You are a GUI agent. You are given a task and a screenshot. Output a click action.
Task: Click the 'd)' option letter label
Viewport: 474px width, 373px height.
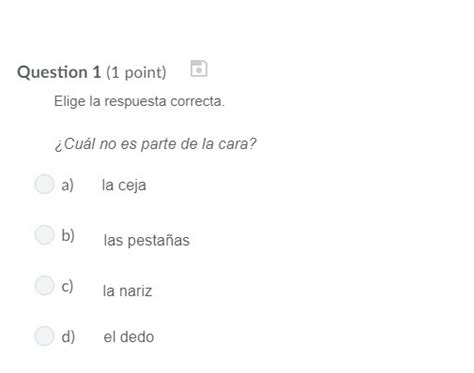point(68,337)
